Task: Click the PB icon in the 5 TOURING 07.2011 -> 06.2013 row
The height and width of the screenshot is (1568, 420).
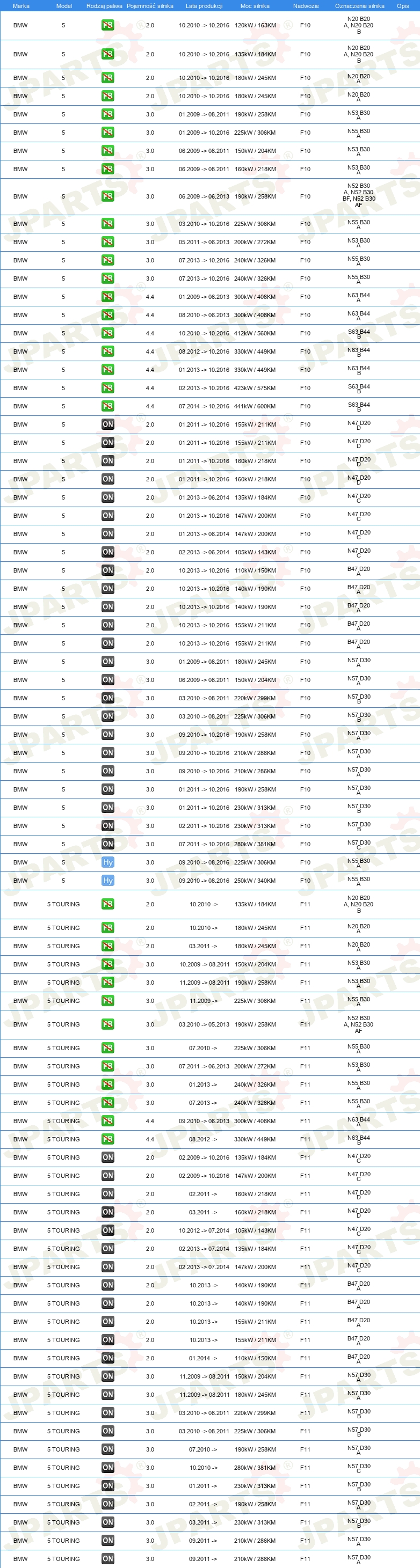Action: click(107, 1066)
